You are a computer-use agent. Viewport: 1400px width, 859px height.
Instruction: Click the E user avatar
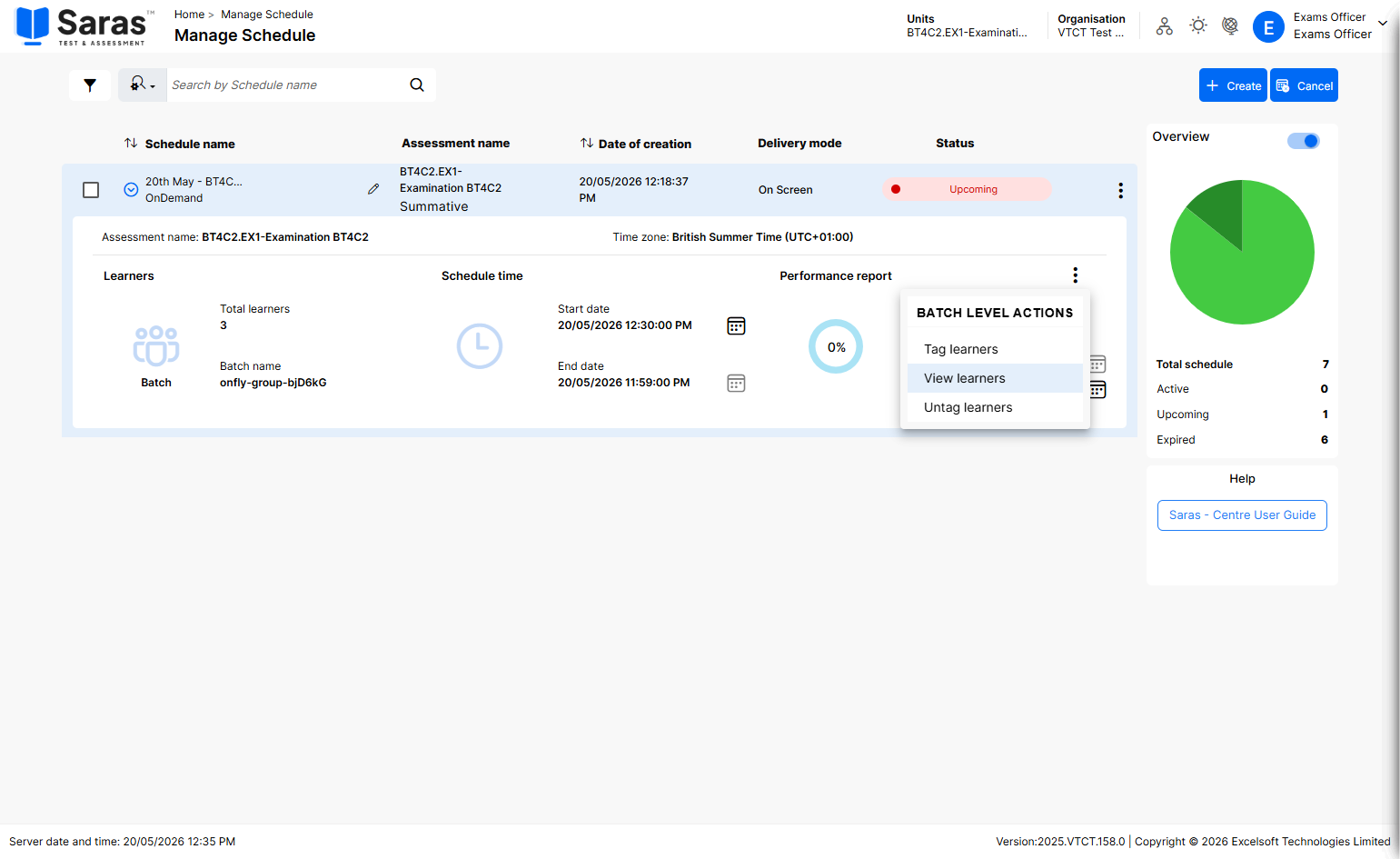pyautogui.click(x=1268, y=27)
